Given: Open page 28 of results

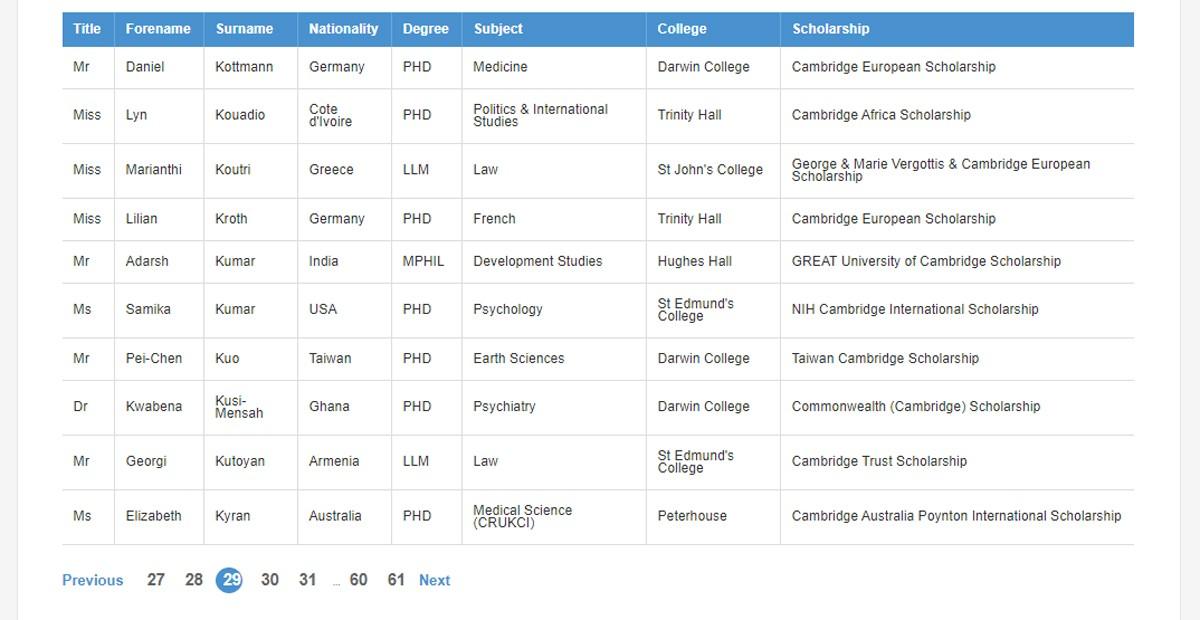Looking at the screenshot, I should pyautogui.click(x=194, y=580).
